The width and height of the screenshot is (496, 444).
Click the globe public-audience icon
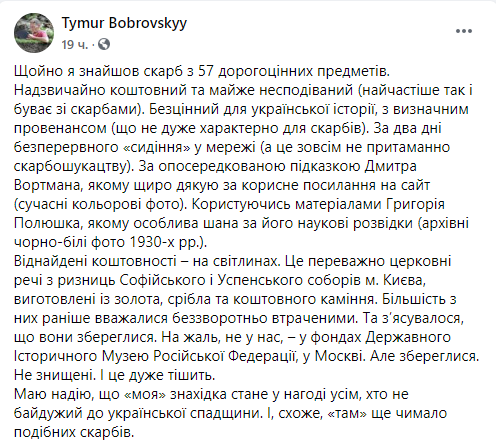click(x=104, y=44)
